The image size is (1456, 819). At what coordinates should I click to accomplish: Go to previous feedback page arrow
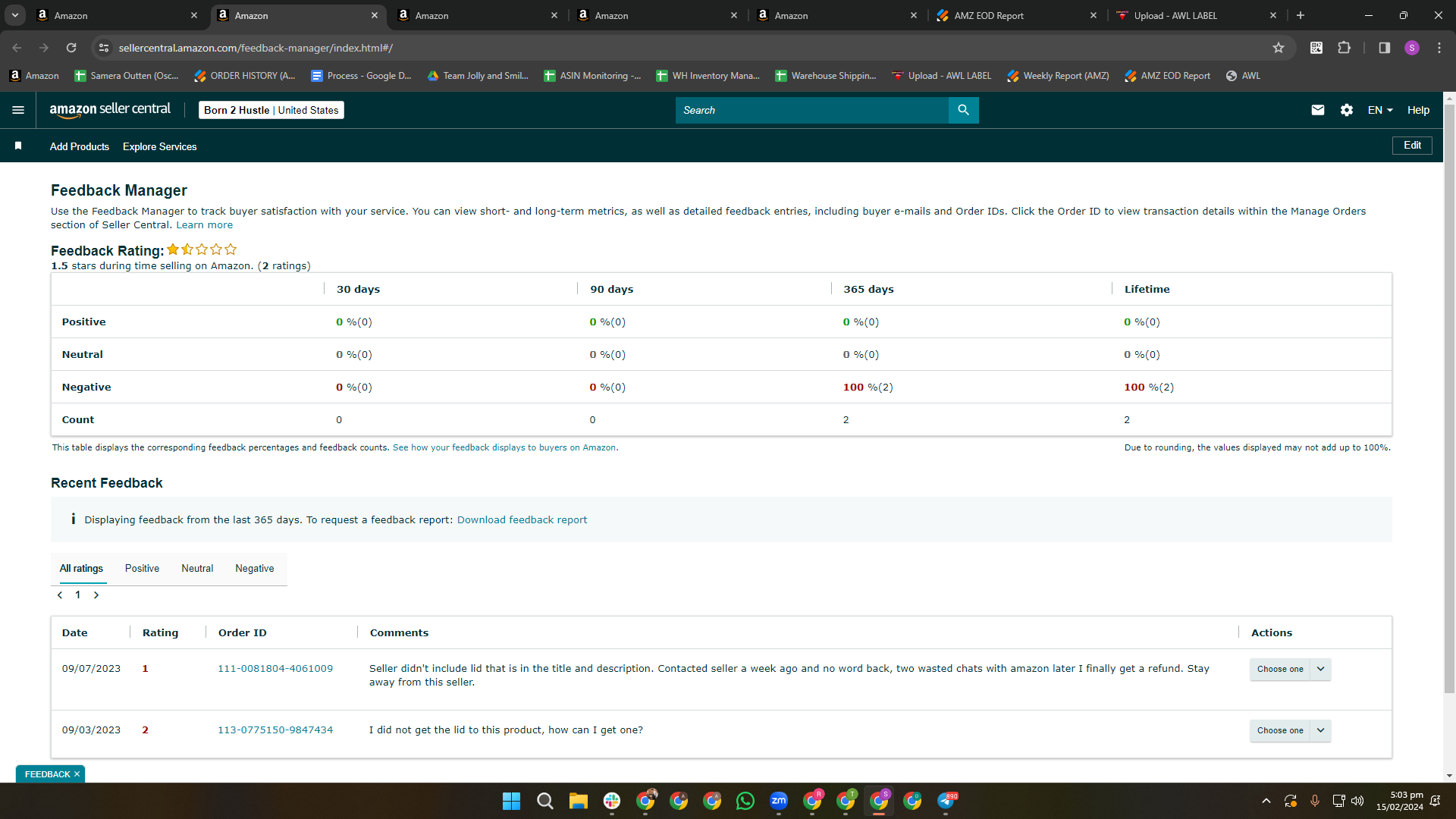point(60,595)
